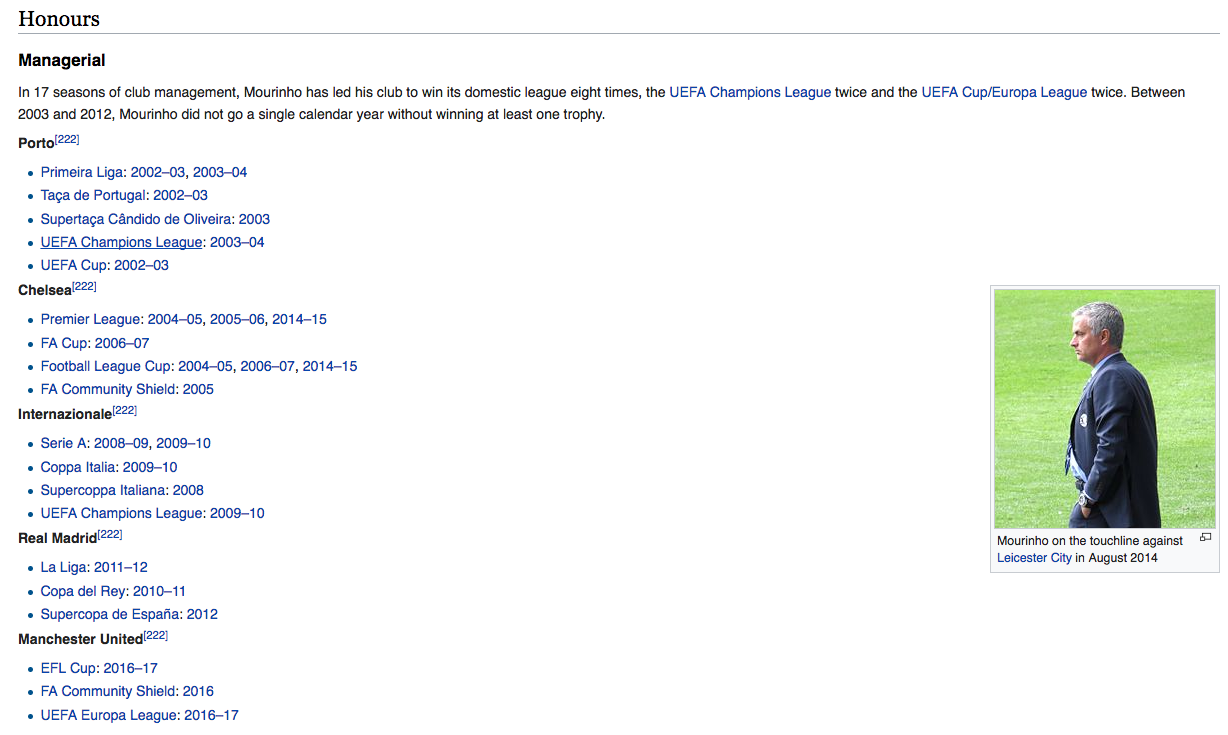
Task: Open underlined UEFA Champions League link under Porto
Action: click(121, 242)
